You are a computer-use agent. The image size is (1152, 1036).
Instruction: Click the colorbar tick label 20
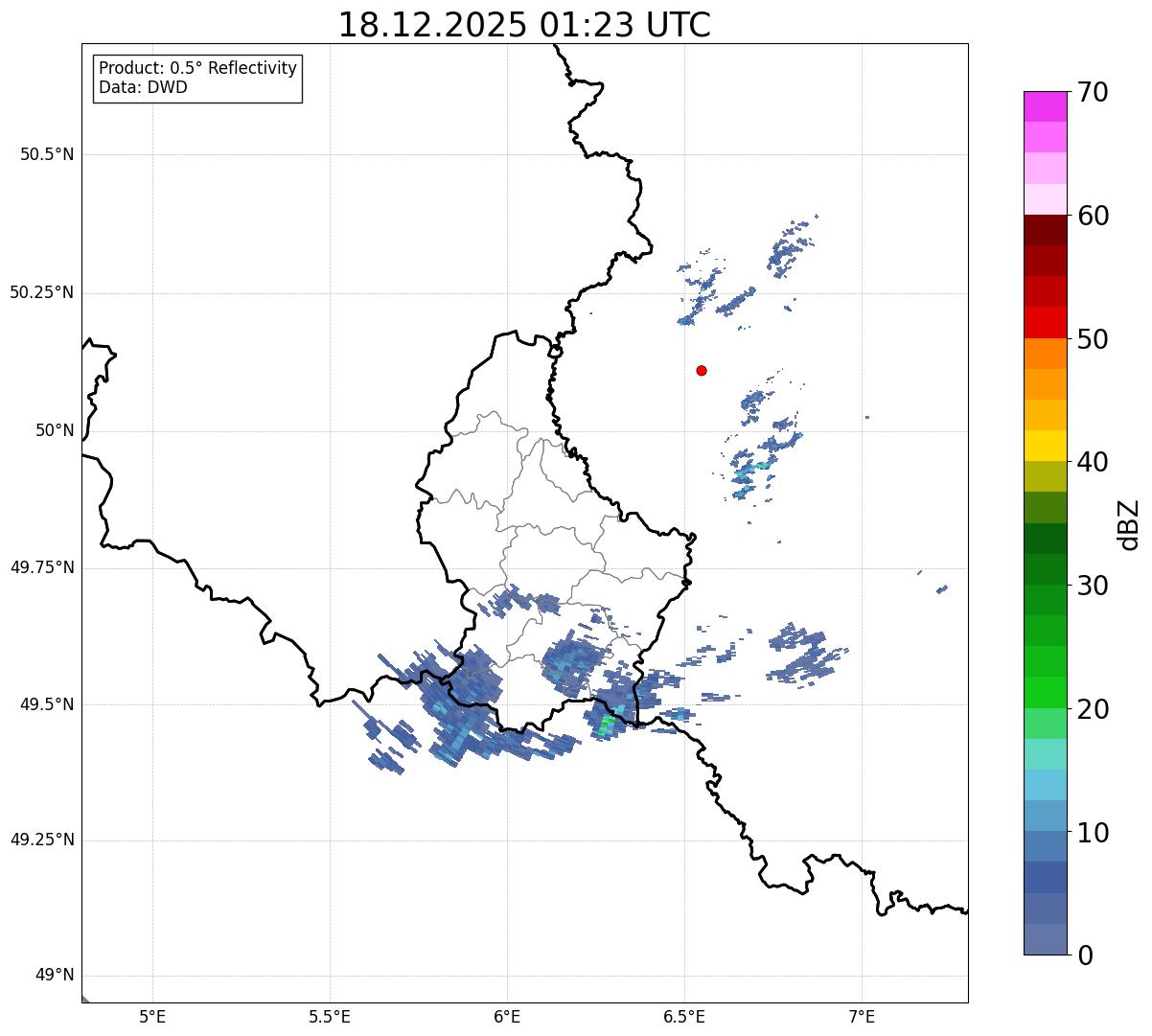pos(1093,709)
